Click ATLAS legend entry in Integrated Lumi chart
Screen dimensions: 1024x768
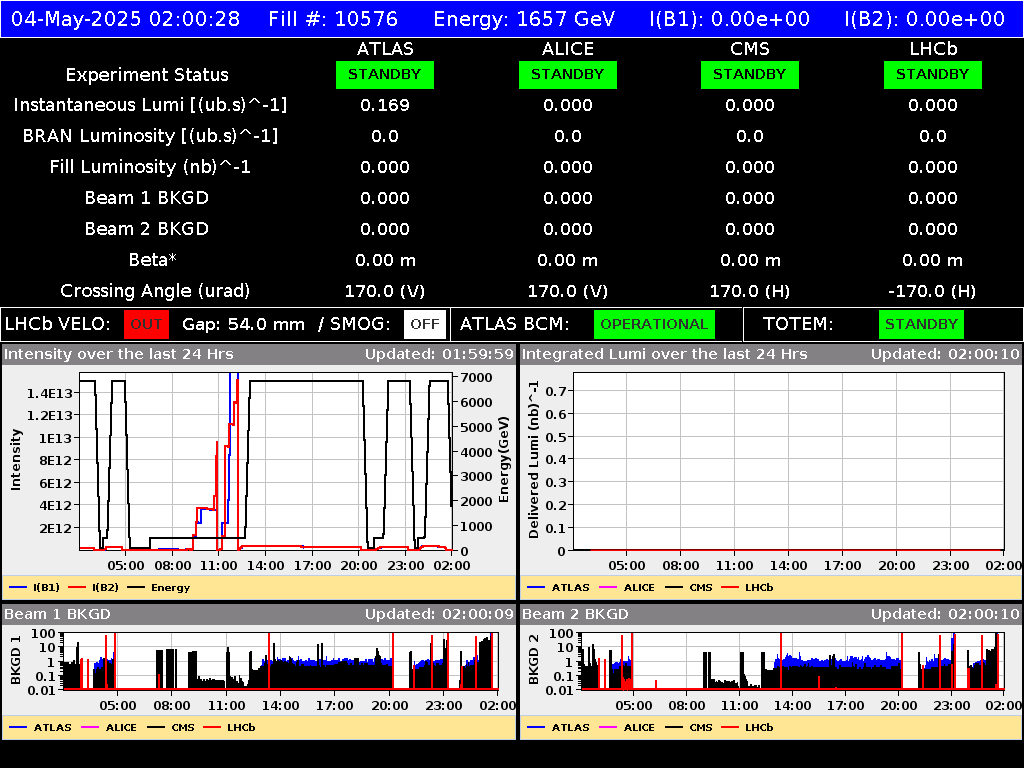click(x=558, y=588)
